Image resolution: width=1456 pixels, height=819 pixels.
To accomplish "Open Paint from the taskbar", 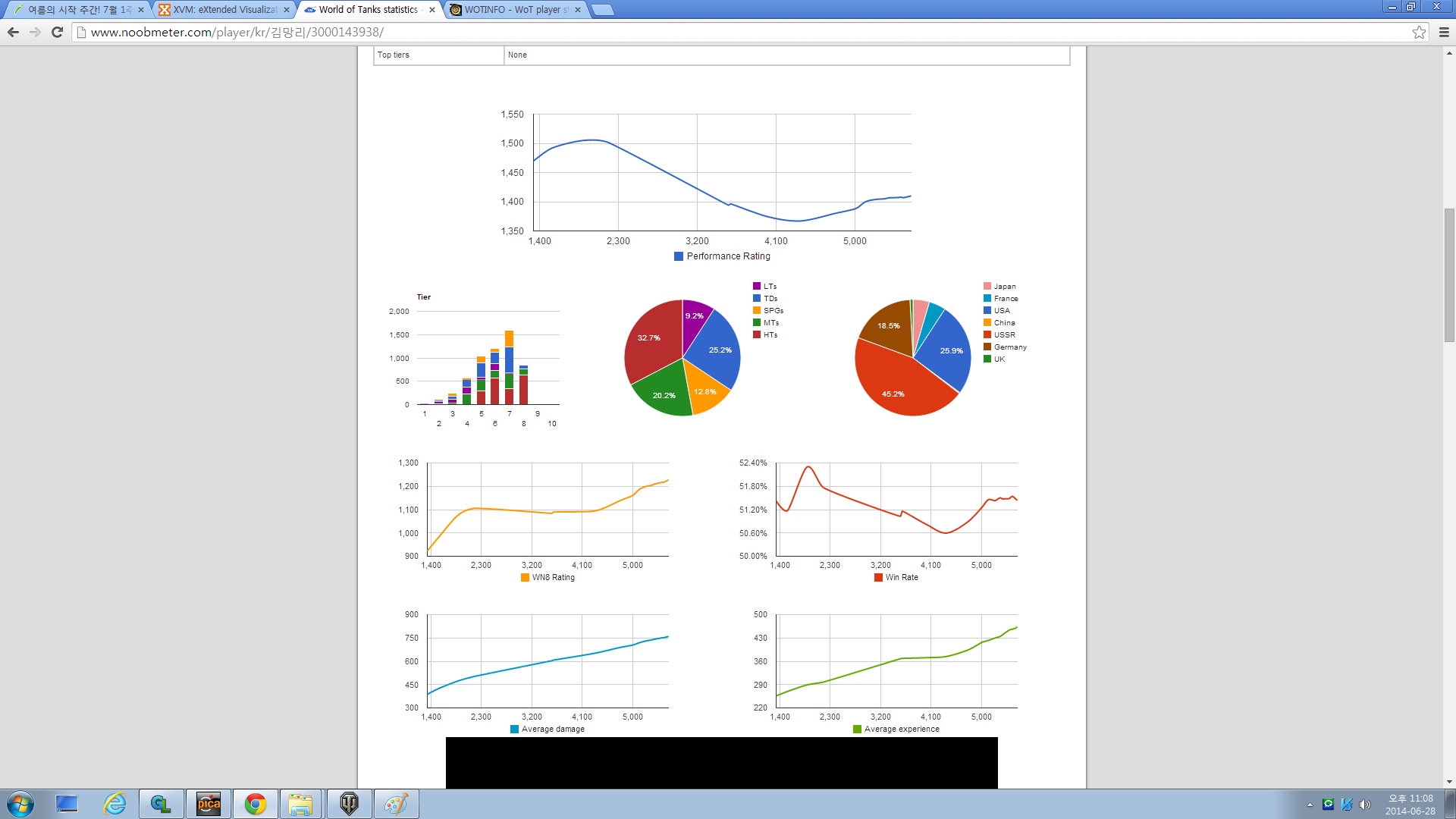I will tap(396, 804).
